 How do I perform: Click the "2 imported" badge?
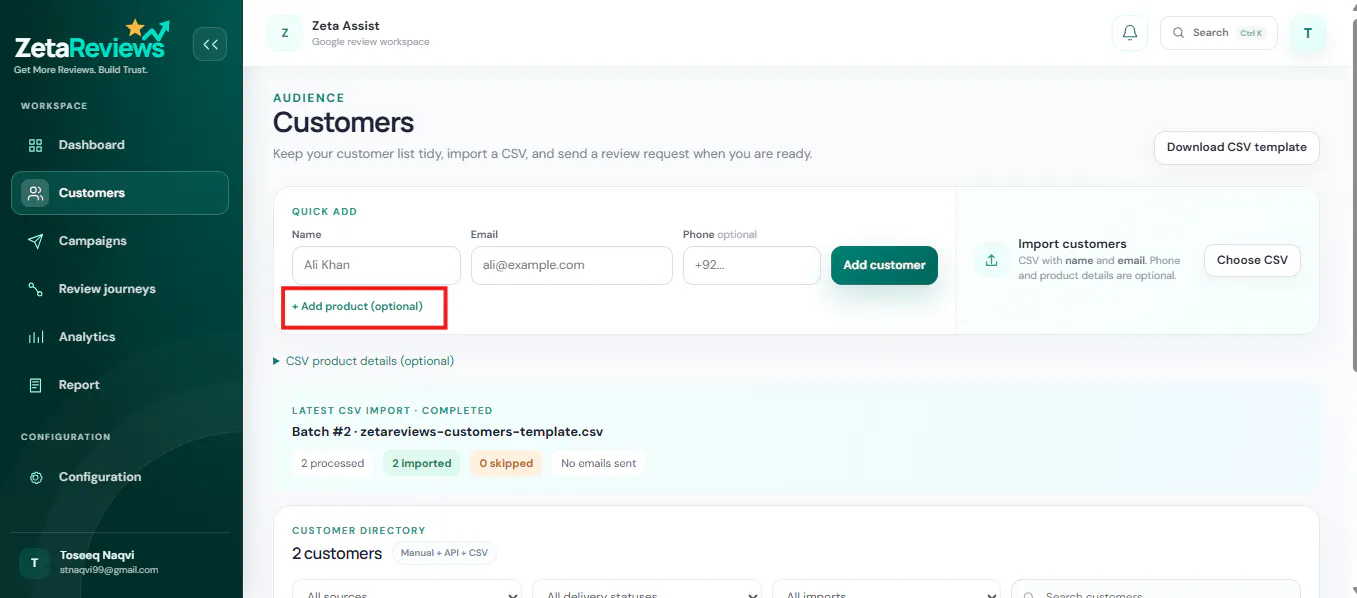[422, 463]
